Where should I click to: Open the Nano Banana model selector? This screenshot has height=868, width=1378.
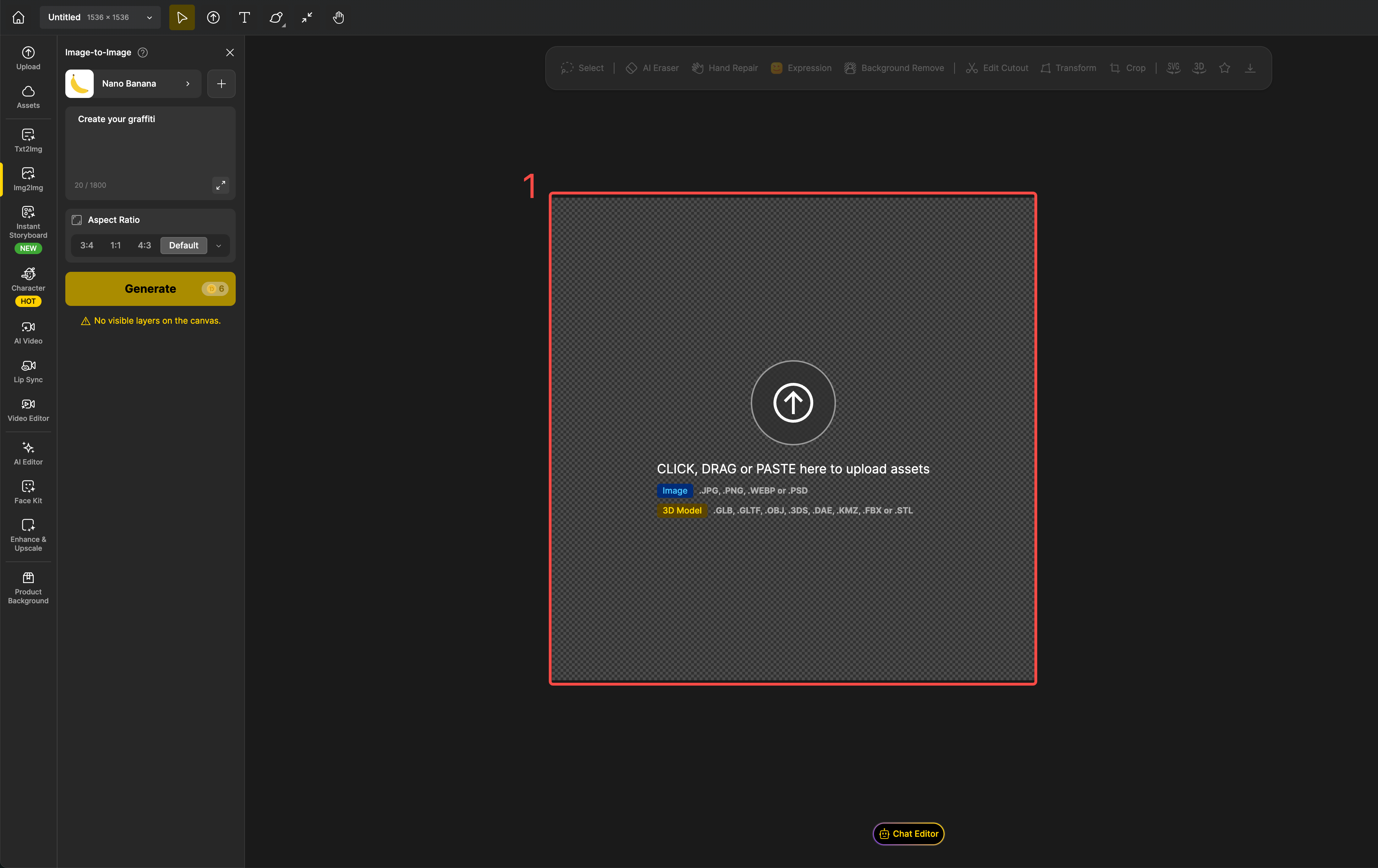click(x=133, y=83)
